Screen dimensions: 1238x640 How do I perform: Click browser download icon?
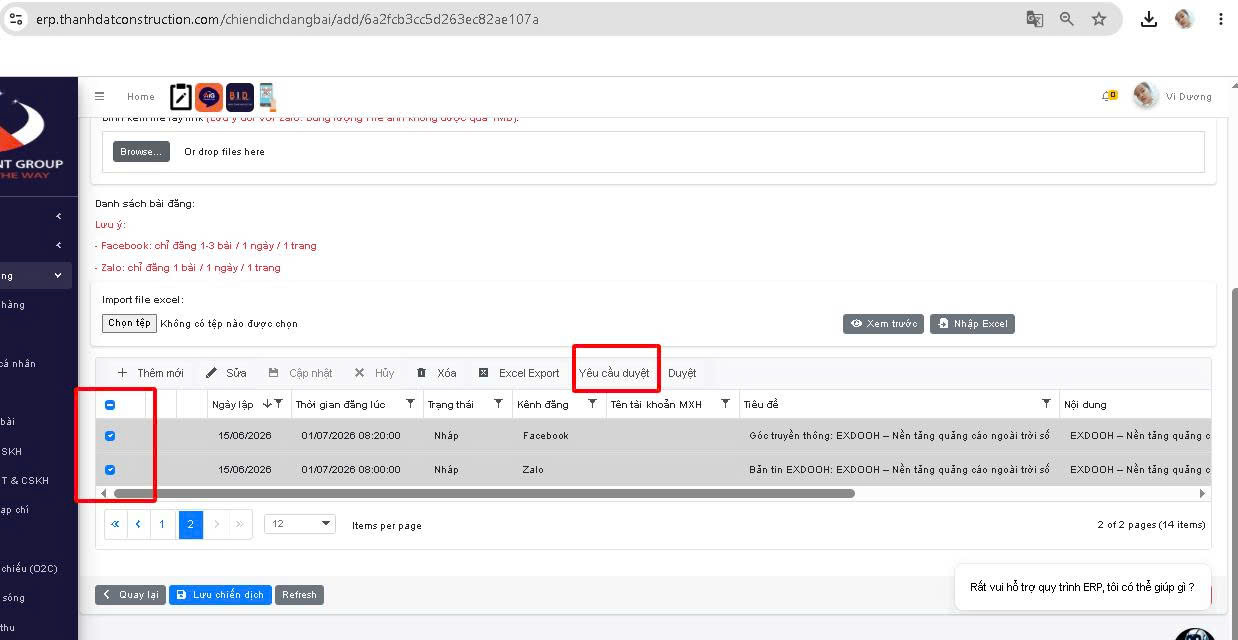pos(1149,19)
